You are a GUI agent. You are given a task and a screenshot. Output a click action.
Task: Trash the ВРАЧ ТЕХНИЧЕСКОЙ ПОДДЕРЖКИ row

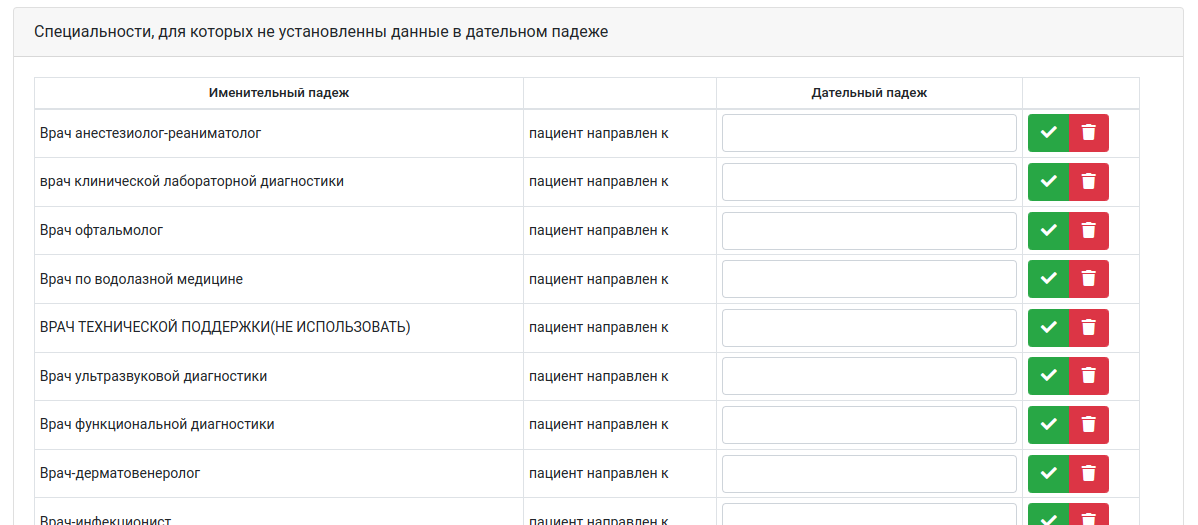click(1089, 327)
